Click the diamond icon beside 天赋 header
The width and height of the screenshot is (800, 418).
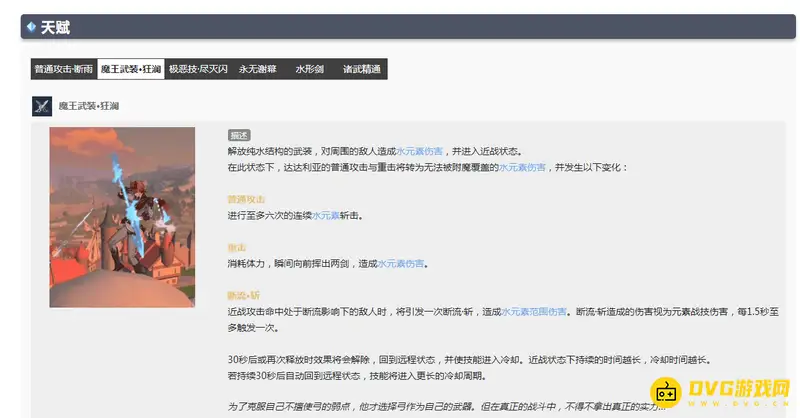(x=31, y=27)
